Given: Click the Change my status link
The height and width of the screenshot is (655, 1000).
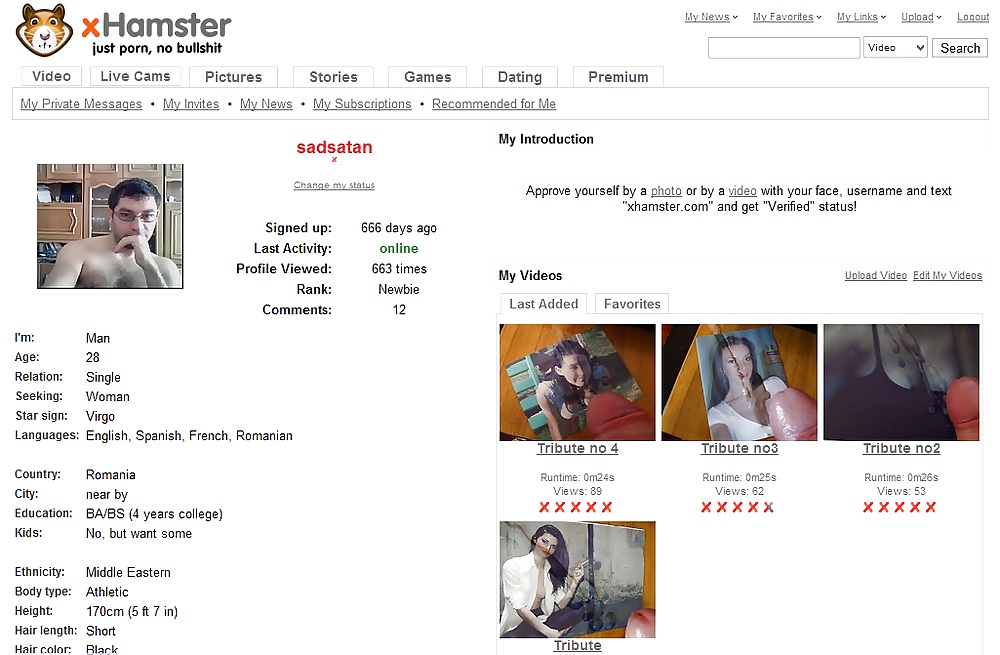Looking at the screenshot, I should pyautogui.click(x=334, y=185).
